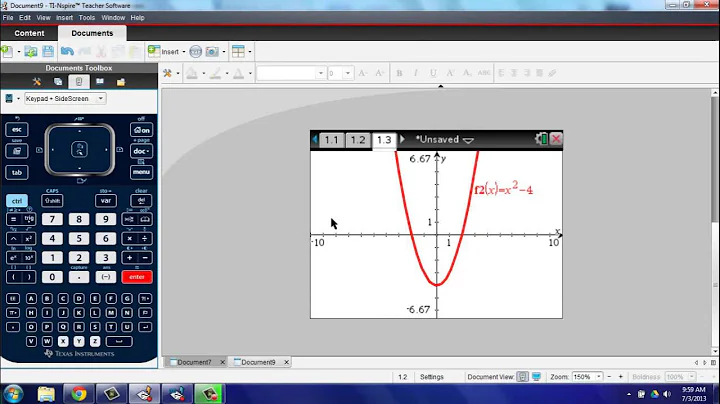Click the page layout grid icon
720x404 pixels.
click(x=238, y=51)
